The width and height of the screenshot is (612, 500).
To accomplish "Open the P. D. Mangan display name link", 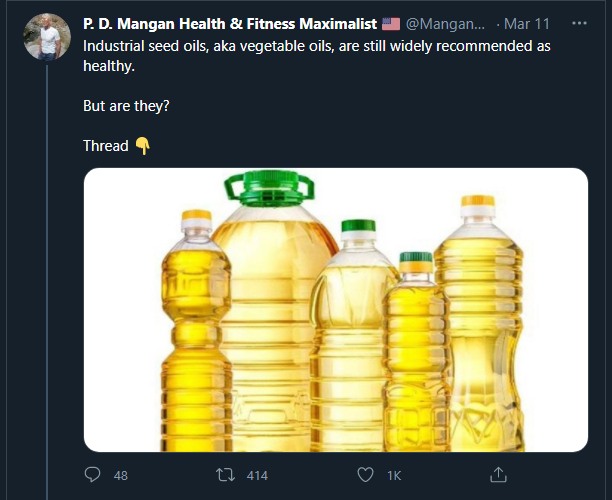I will tap(229, 23).
